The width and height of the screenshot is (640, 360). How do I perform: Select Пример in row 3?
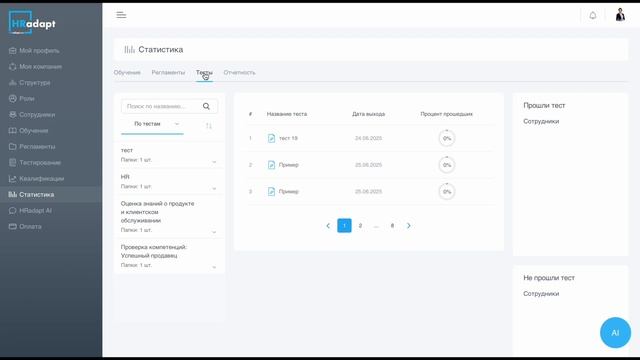289,191
